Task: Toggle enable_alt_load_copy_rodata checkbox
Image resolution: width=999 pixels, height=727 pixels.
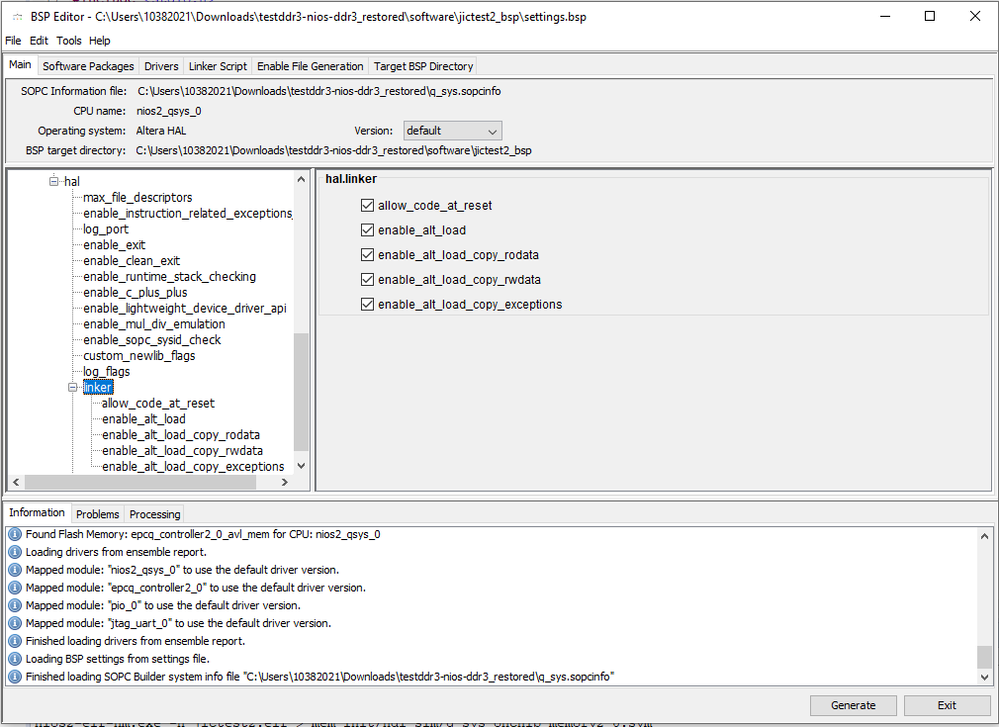Action: tap(367, 255)
